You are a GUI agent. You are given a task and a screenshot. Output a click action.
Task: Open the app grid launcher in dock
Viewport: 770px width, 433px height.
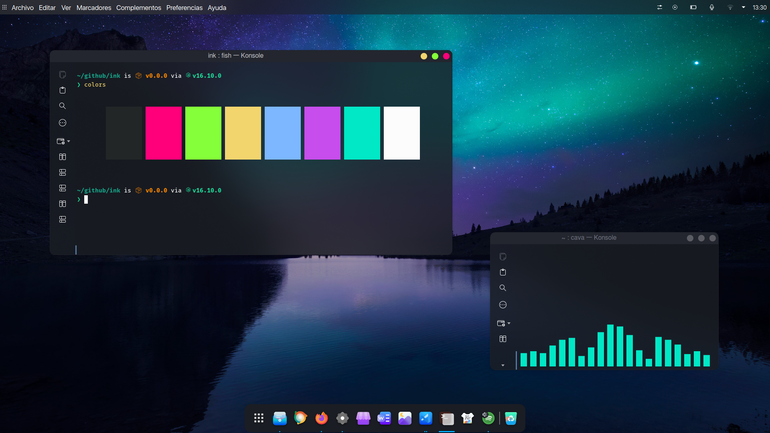[259, 418]
